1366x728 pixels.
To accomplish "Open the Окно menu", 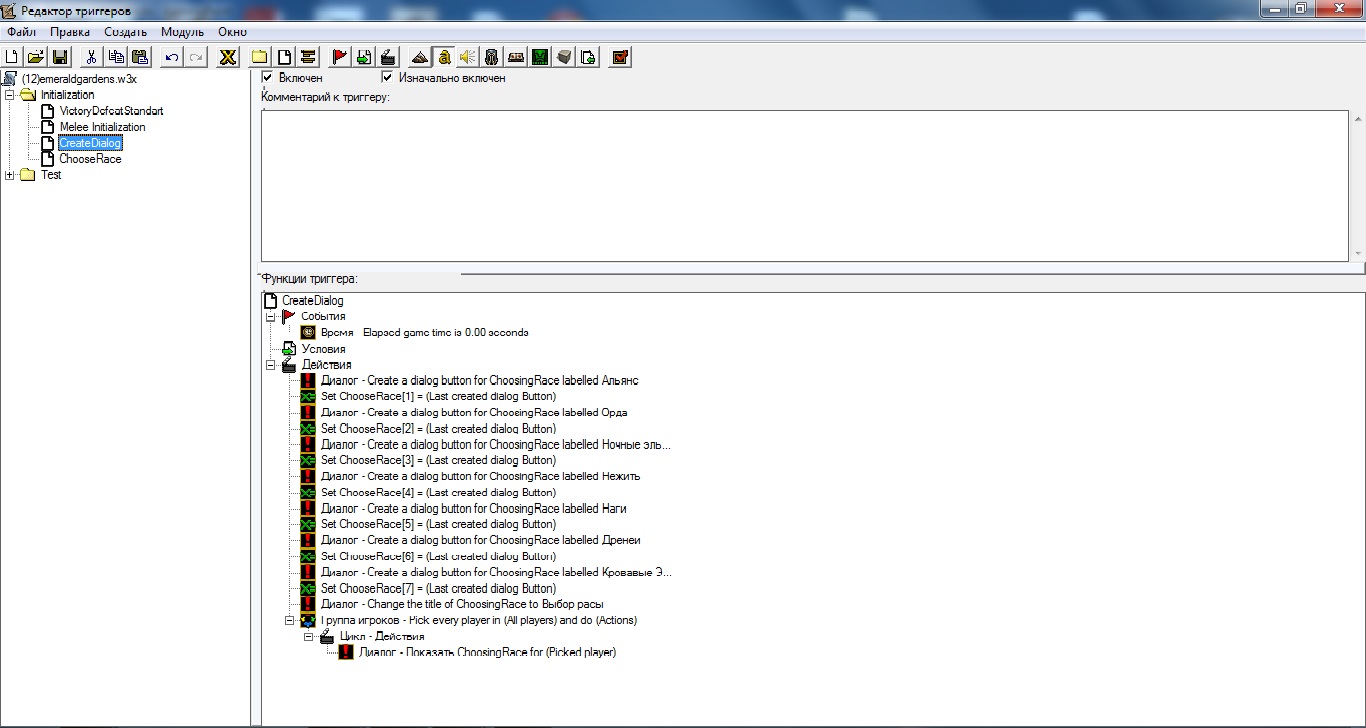I will coord(232,32).
